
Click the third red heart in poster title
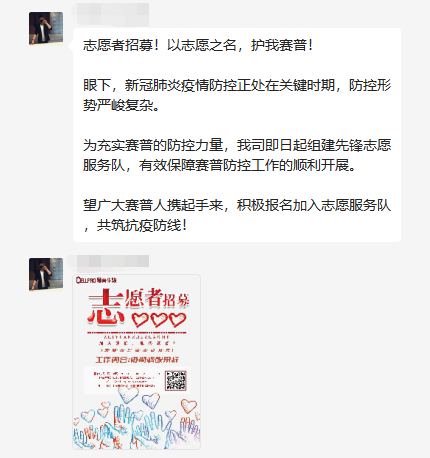pyautogui.click(x=177, y=319)
